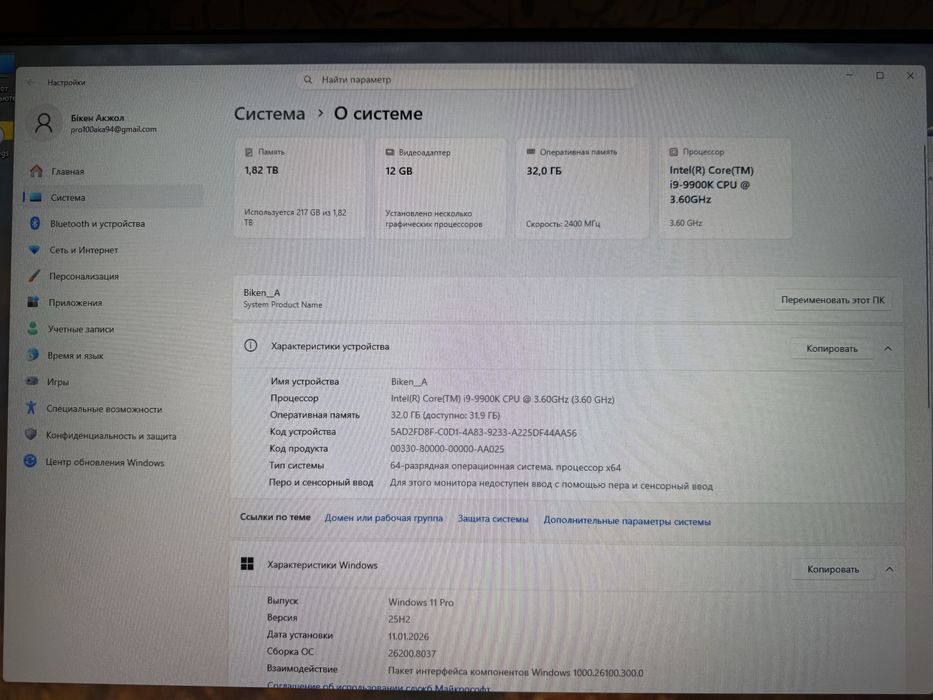The height and width of the screenshot is (700, 933).
Task: Click the Главная home icon
Action: coord(36,171)
